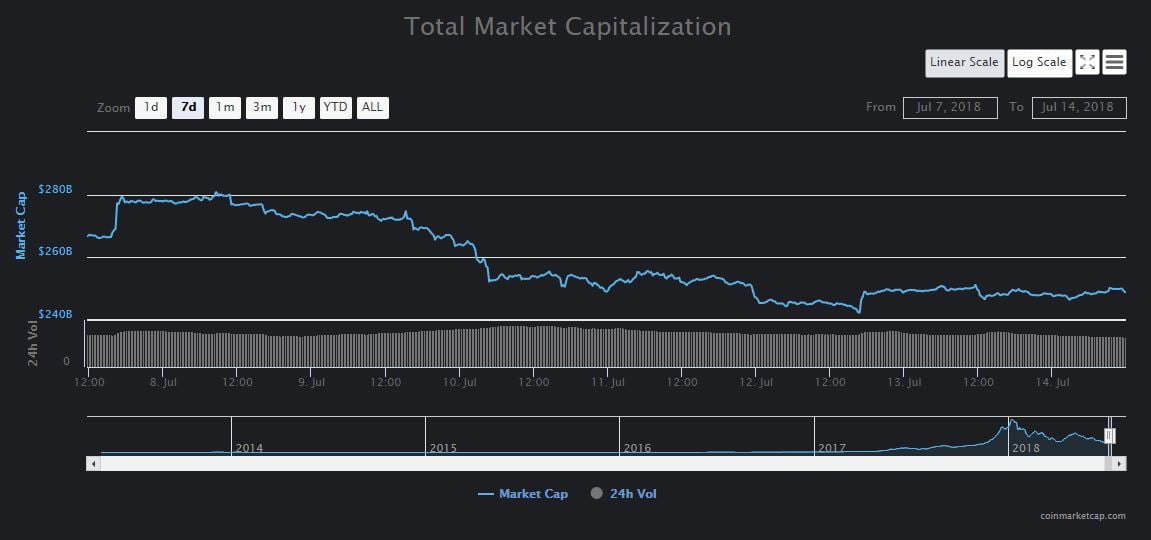The width and height of the screenshot is (1151, 540).
Task: Click the navigator horizontal scrollbar track
Action: point(600,464)
